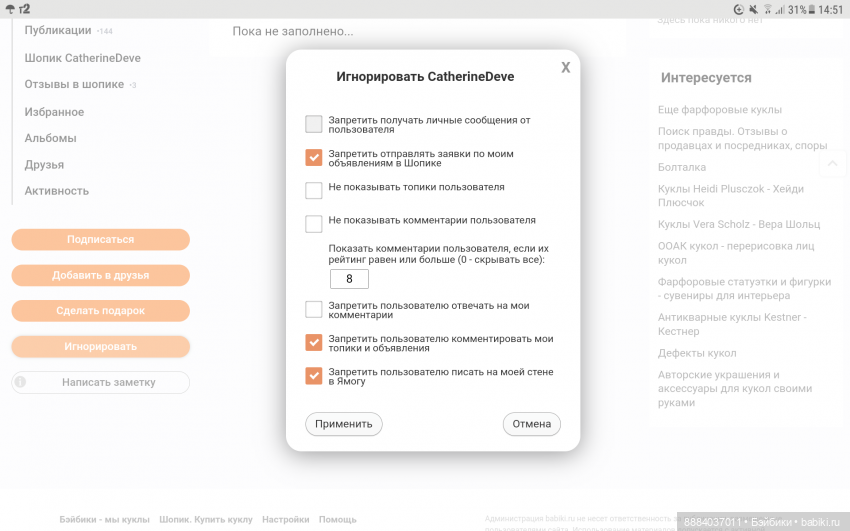Uncheck forbidding comments on my topics
850x531 pixels.
tap(314, 343)
